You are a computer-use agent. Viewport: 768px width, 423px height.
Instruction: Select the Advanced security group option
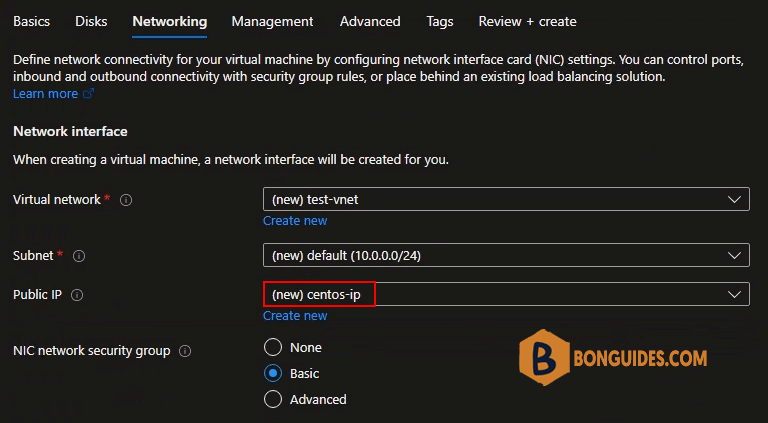pyautogui.click(x=273, y=400)
